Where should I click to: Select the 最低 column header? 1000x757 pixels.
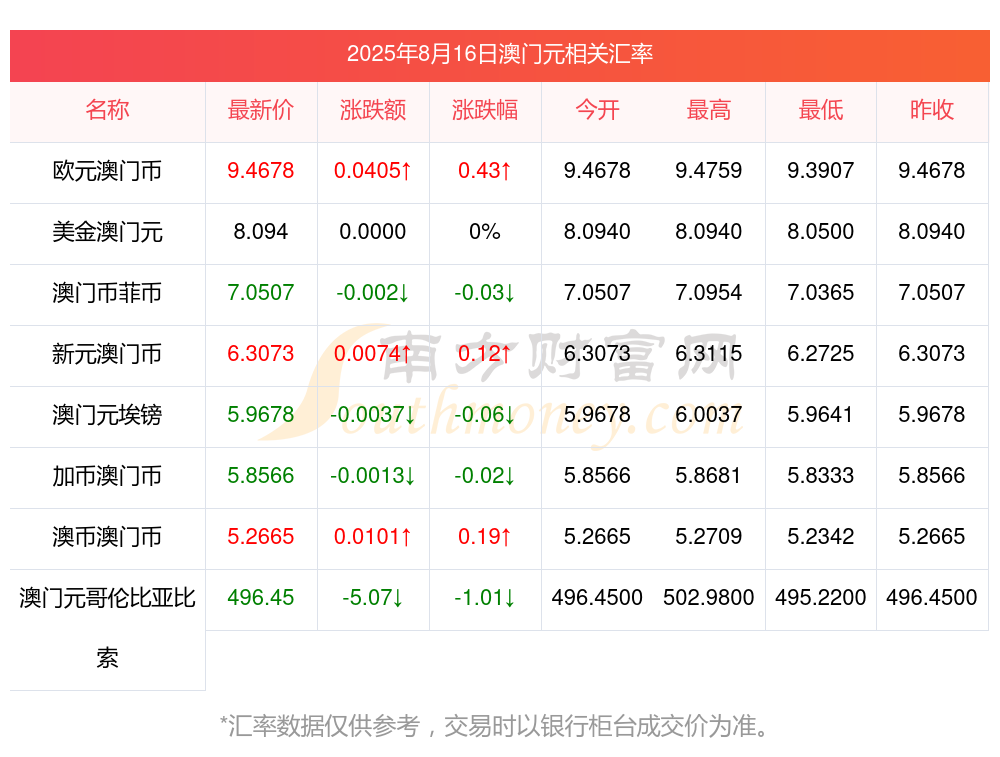pyautogui.click(x=821, y=110)
